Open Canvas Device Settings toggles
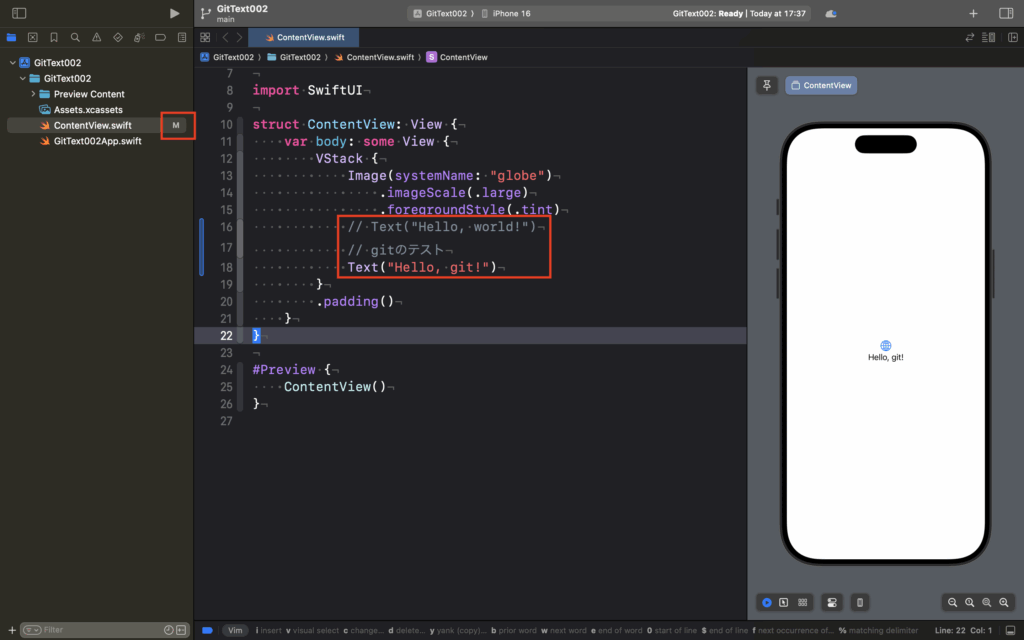 [x=832, y=602]
